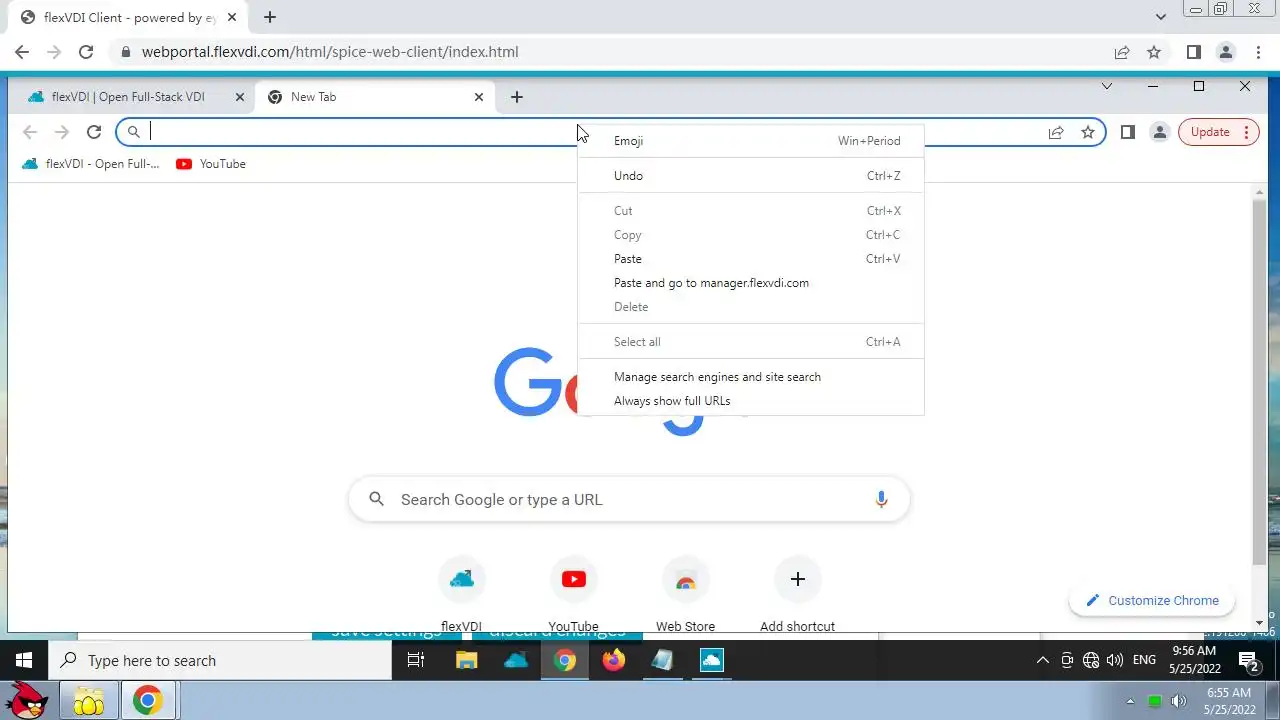Open outer Chrome three-dot menu
This screenshot has height=720, width=1280.
pos(1258,52)
